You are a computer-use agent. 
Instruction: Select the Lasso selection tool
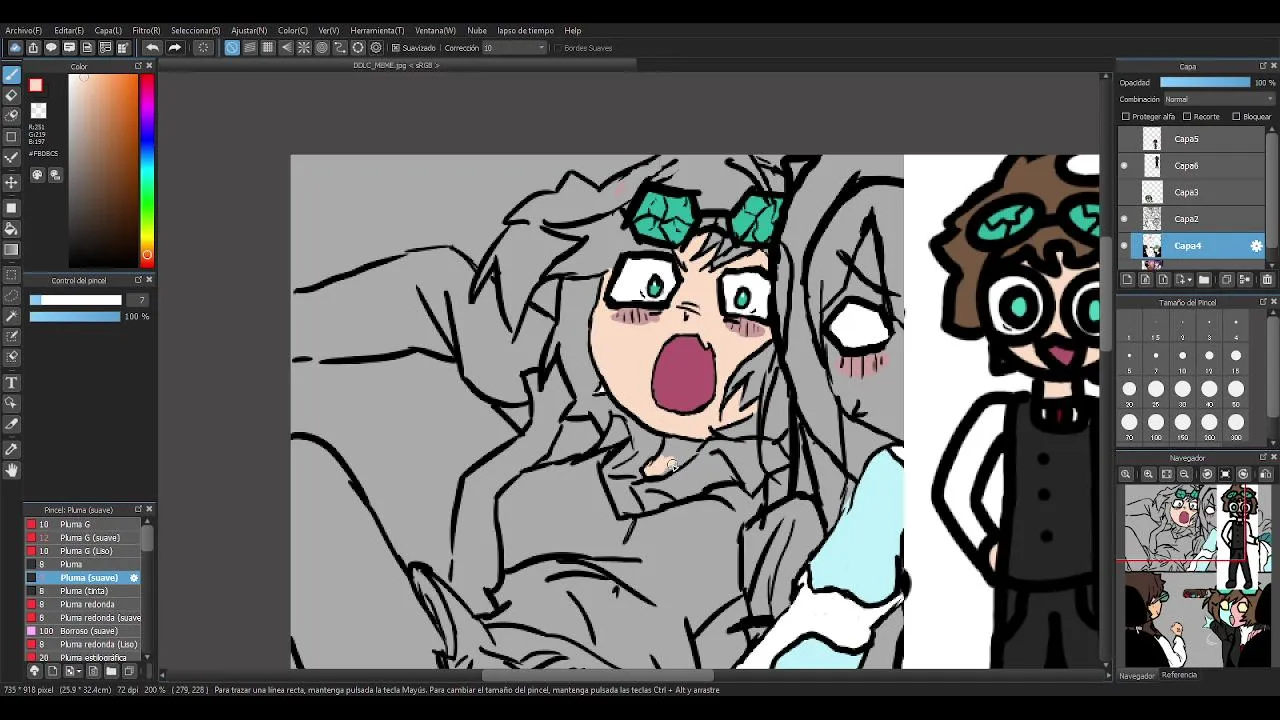(12, 296)
